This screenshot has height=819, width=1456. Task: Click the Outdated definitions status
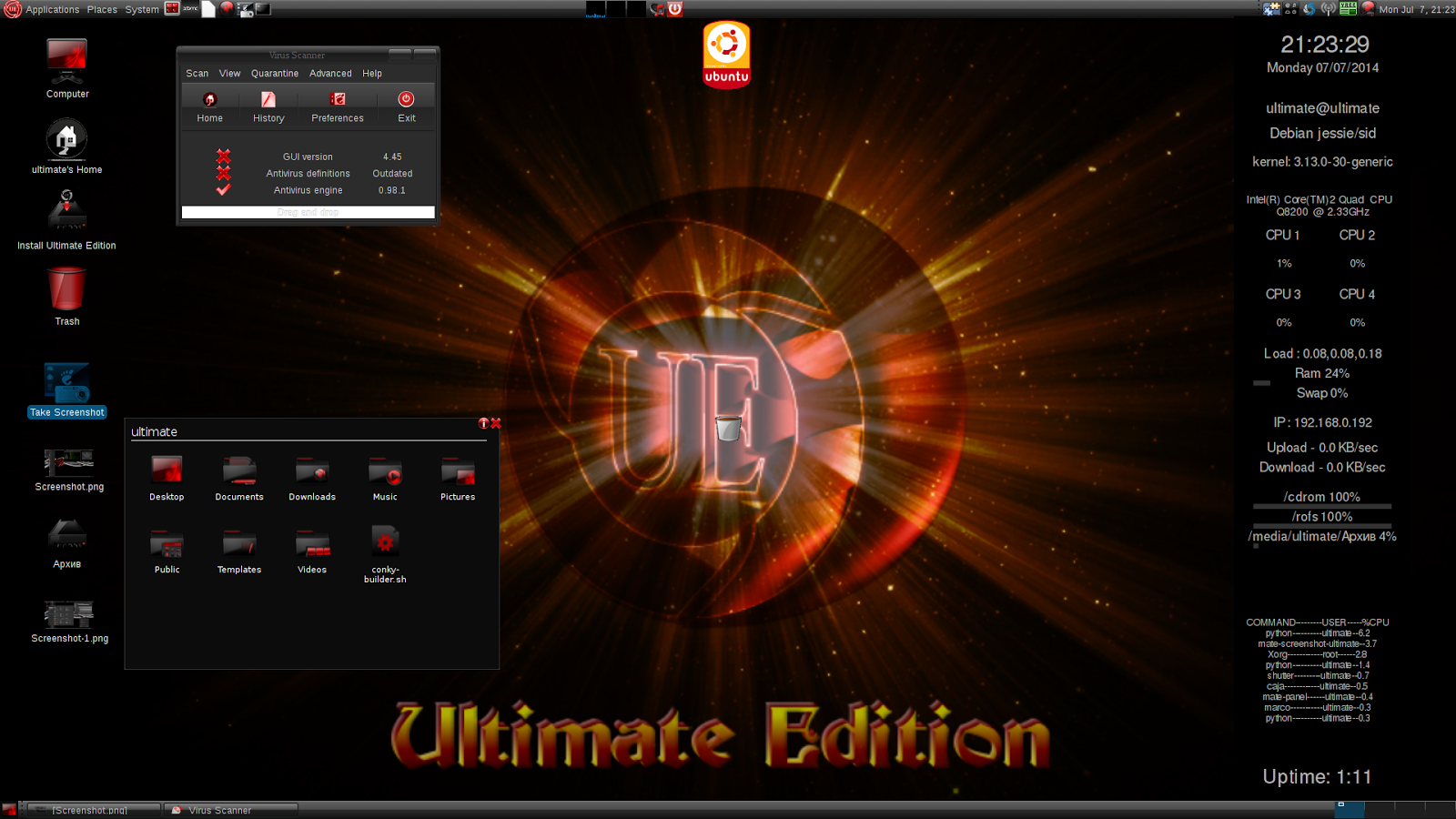(x=392, y=174)
